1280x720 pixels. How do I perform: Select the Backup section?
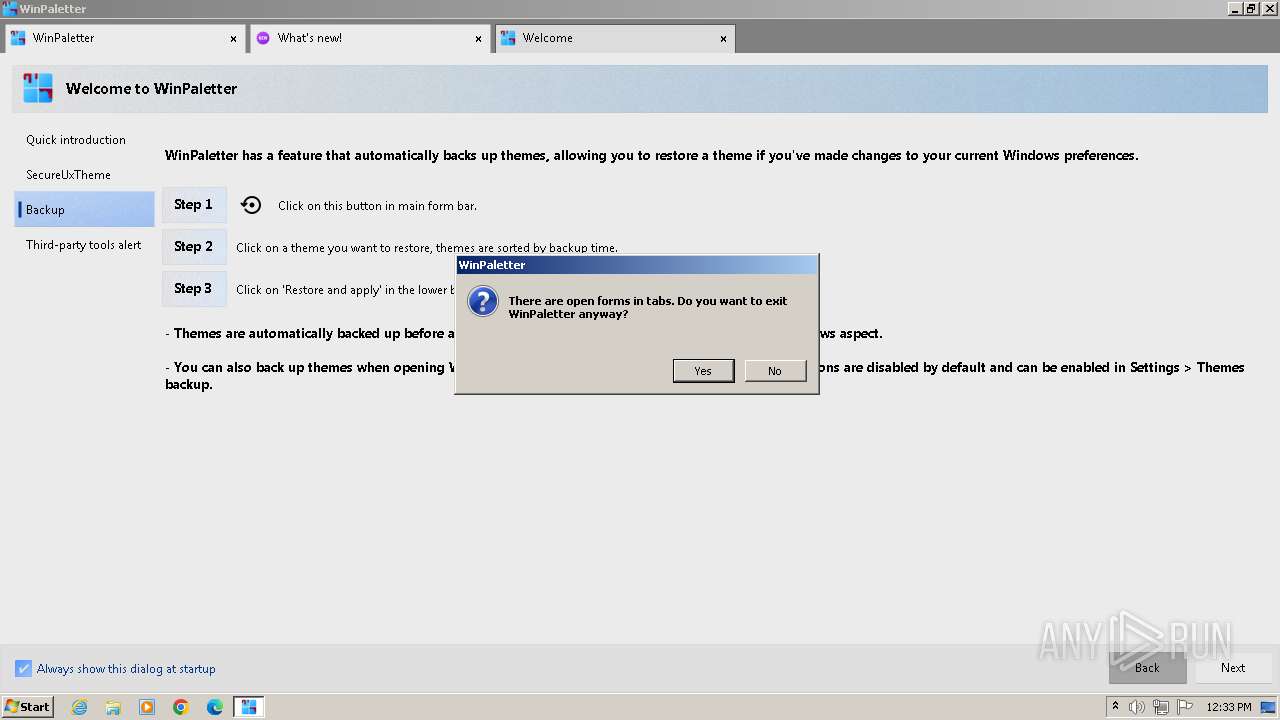pos(84,210)
